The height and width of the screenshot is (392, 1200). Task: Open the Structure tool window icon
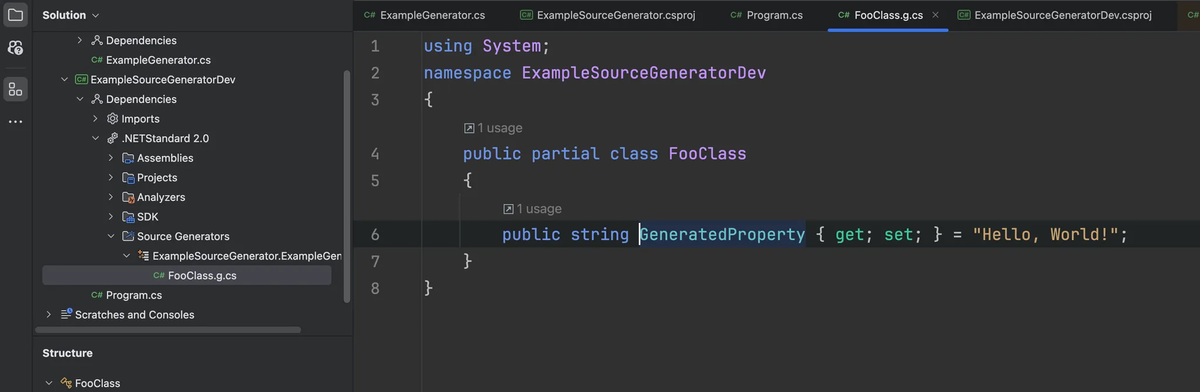coord(15,89)
